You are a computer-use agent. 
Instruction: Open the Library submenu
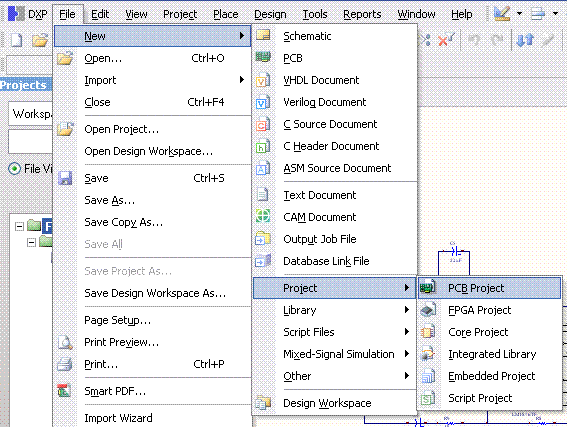point(335,310)
